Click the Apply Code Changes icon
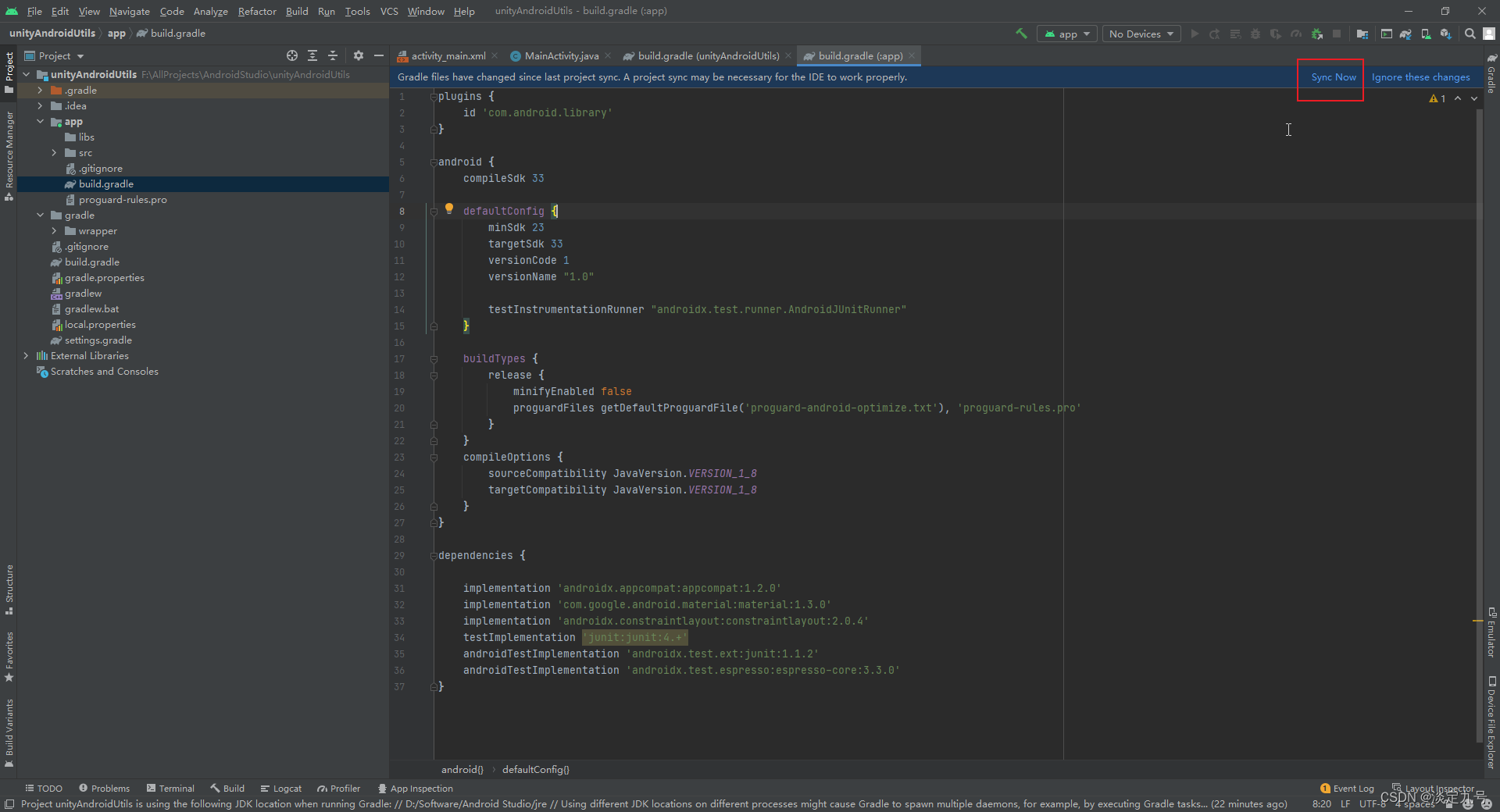Image resolution: width=1500 pixels, height=812 pixels. coord(1235,34)
